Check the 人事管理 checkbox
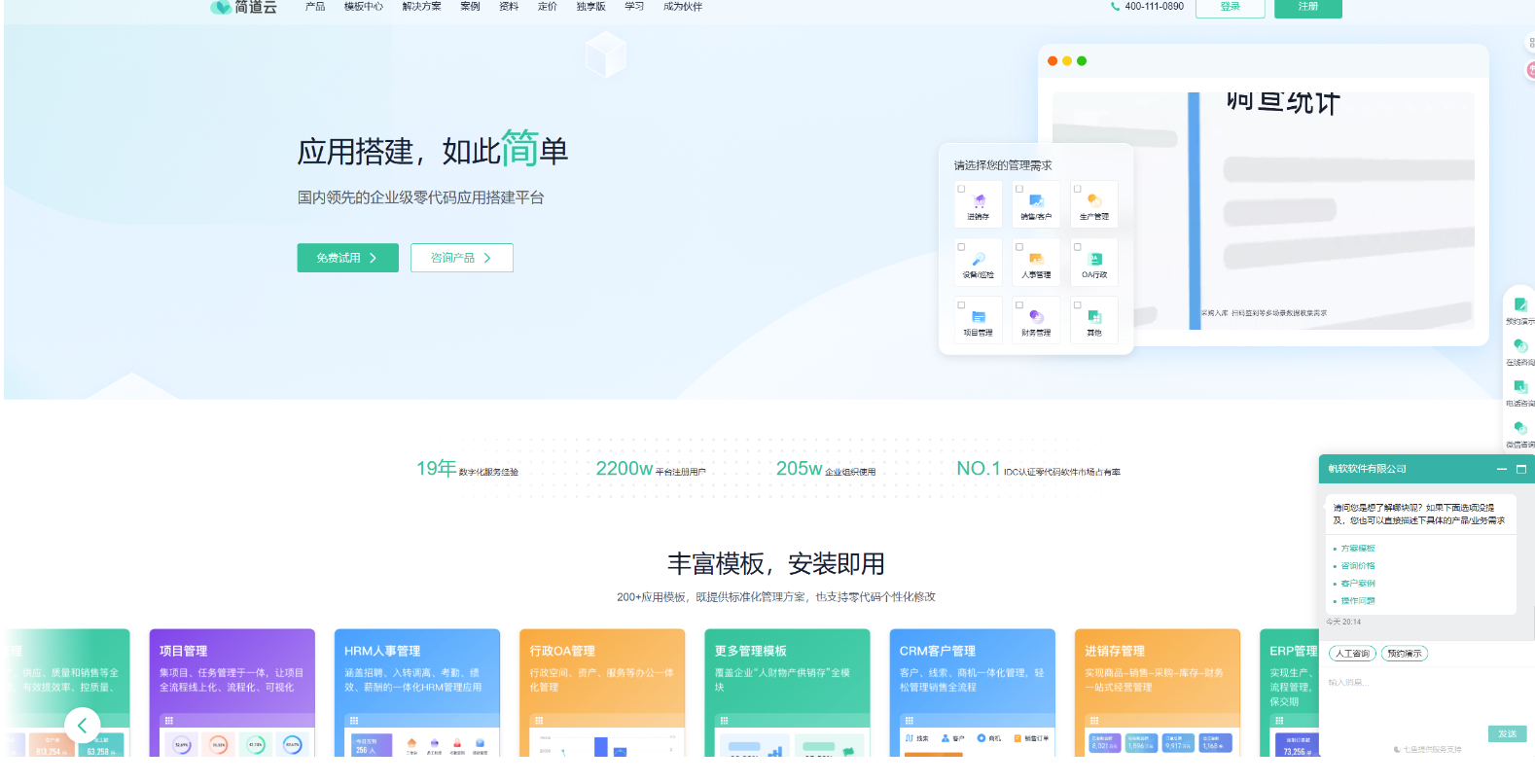Screen dimensions: 1535x784 pyautogui.click(x=1019, y=247)
